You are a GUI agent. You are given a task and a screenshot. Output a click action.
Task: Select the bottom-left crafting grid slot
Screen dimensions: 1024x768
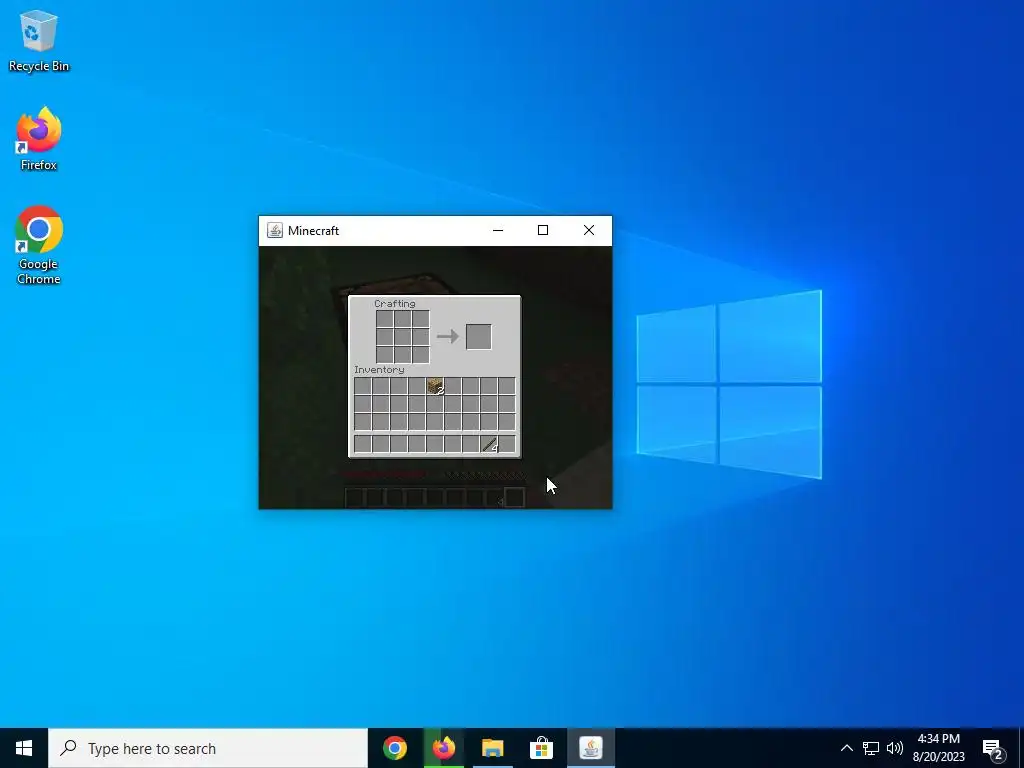click(x=385, y=355)
